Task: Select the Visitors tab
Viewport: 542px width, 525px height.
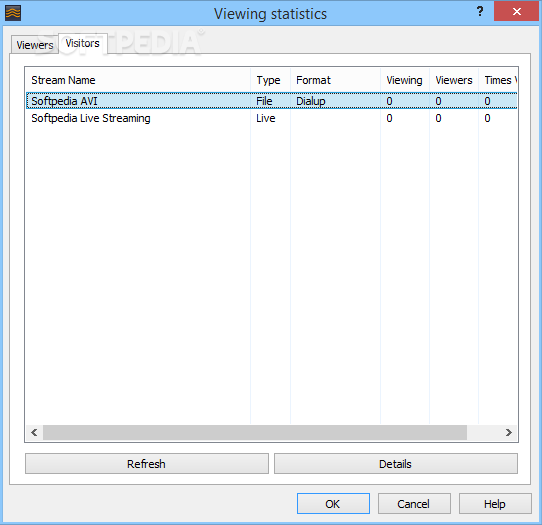Action: (x=83, y=43)
